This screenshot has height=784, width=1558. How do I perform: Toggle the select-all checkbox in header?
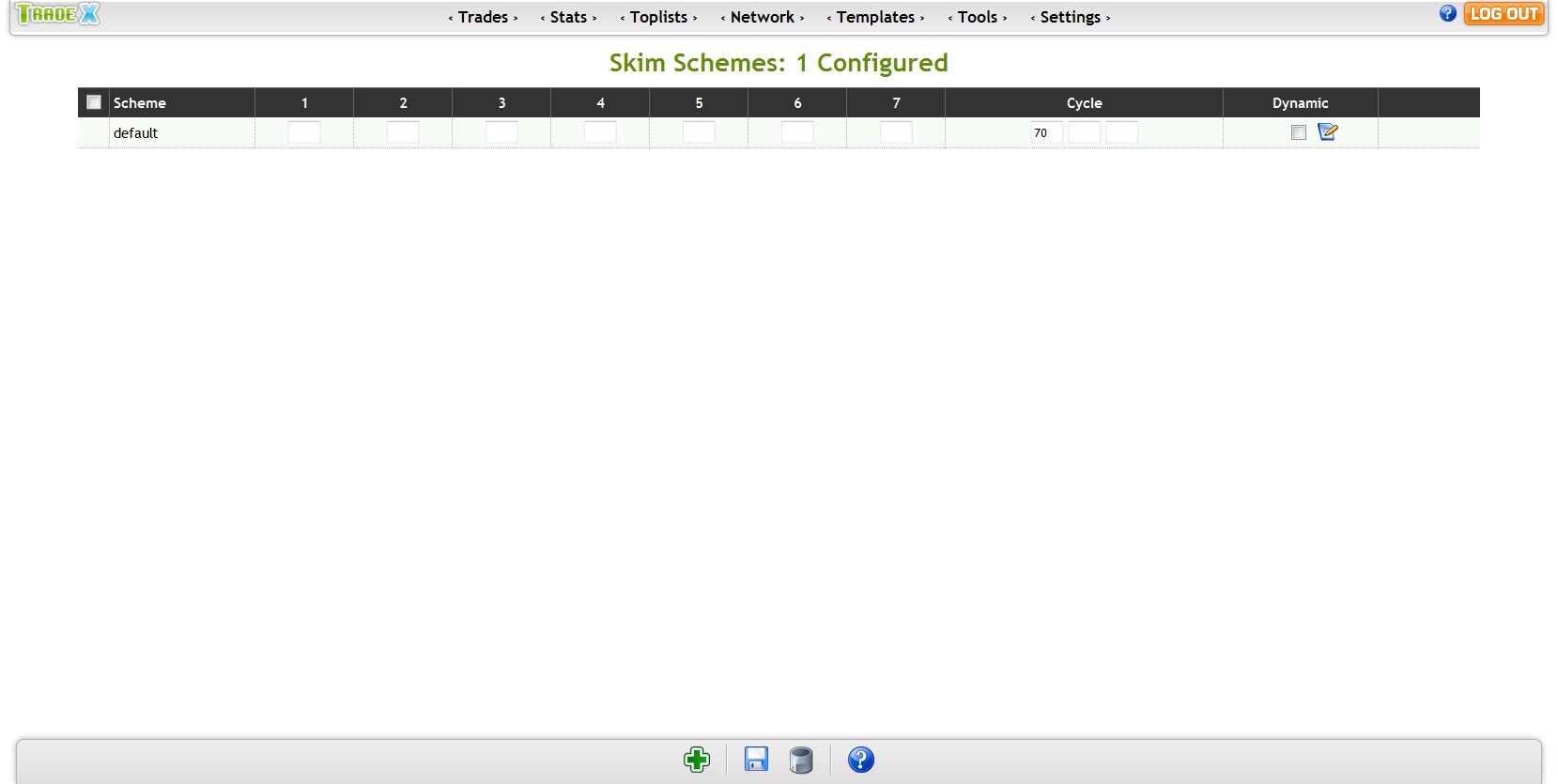(94, 102)
